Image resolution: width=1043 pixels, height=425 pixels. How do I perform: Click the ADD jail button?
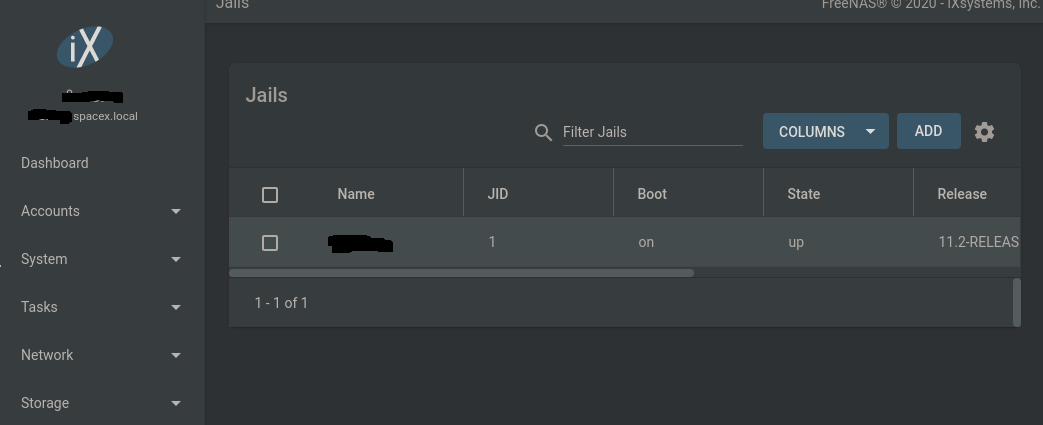click(929, 131)
